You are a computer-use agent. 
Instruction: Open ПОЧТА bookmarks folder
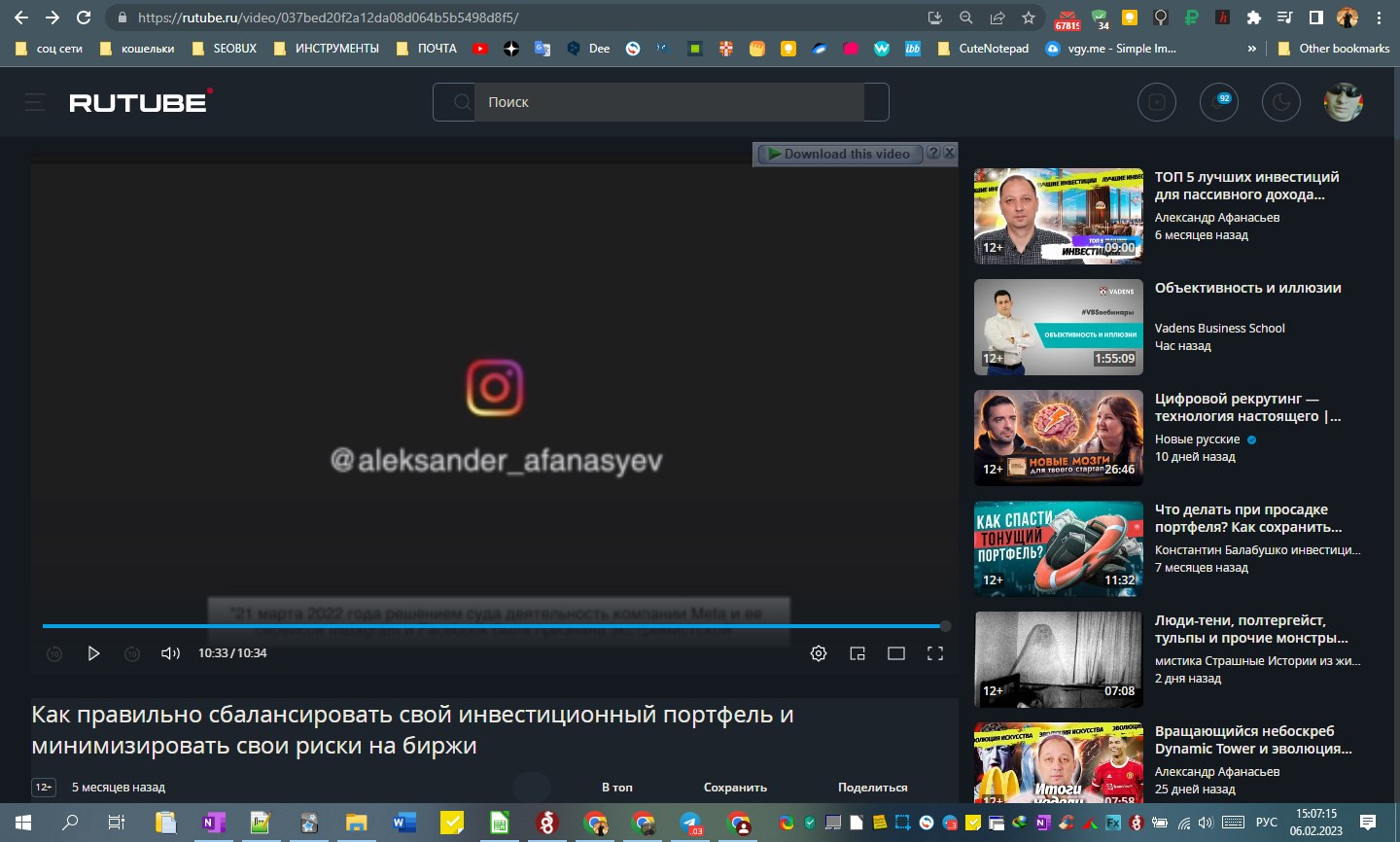pyautogui.click(x=427, y=48)
